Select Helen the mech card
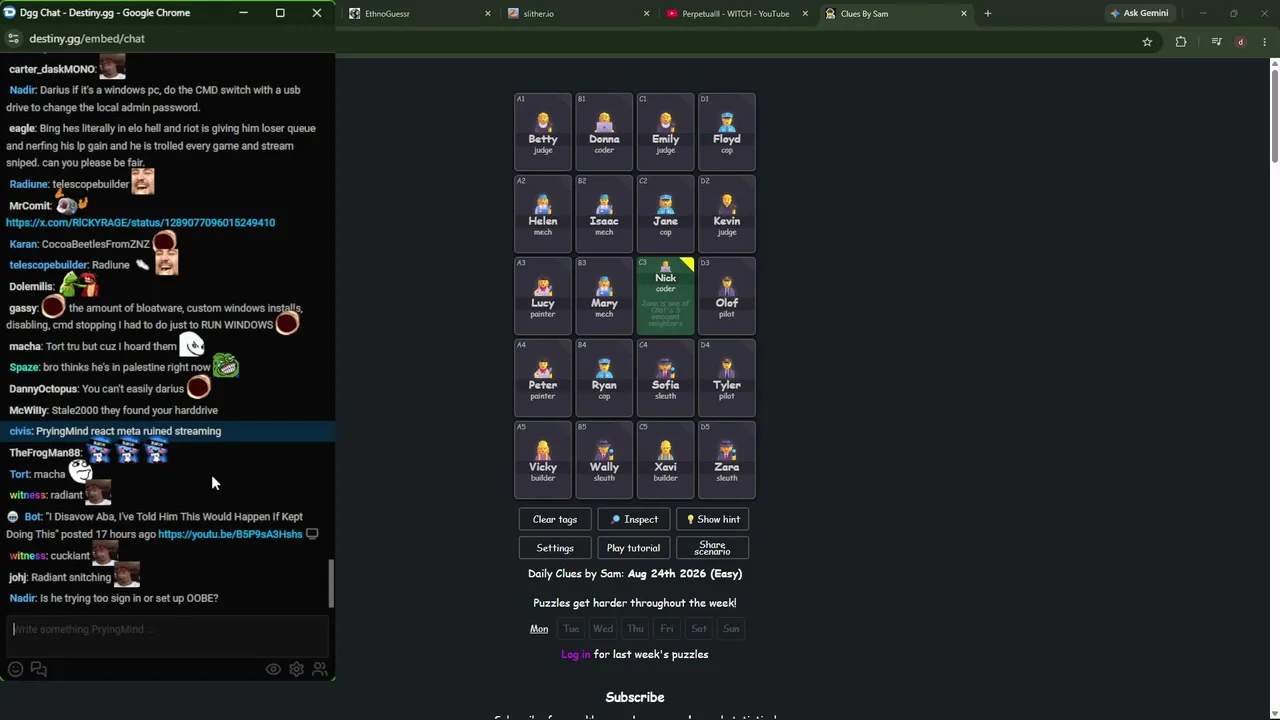This screenshot has height=720, width=1280. [x=543, y=213]
